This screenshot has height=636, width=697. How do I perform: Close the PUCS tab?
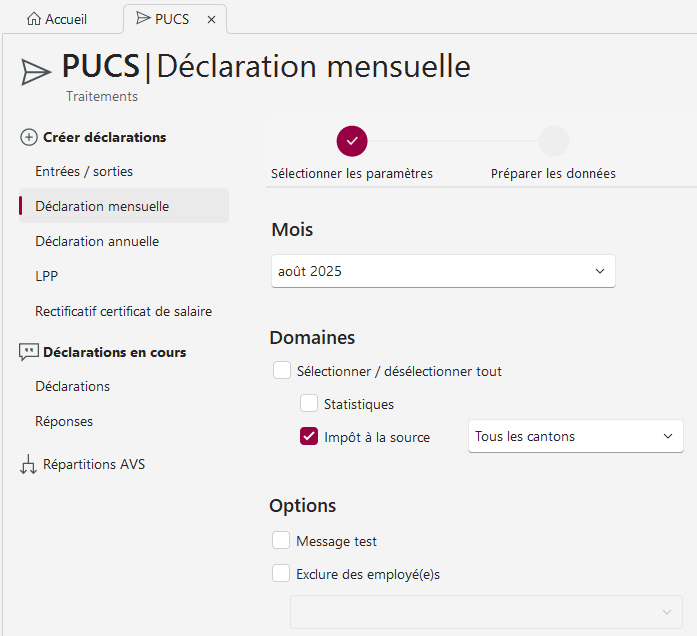coord(211,19)
